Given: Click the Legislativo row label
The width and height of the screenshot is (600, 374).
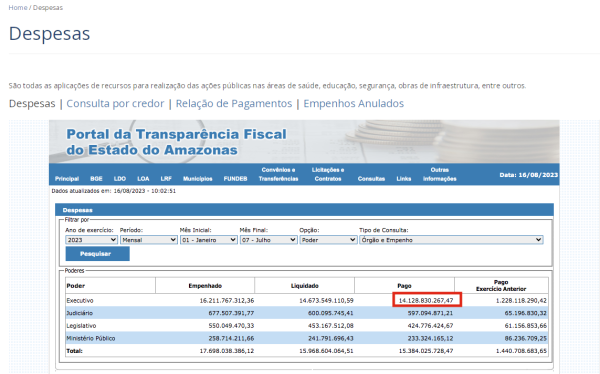Looking at the screenshot, I should [81, 326].
